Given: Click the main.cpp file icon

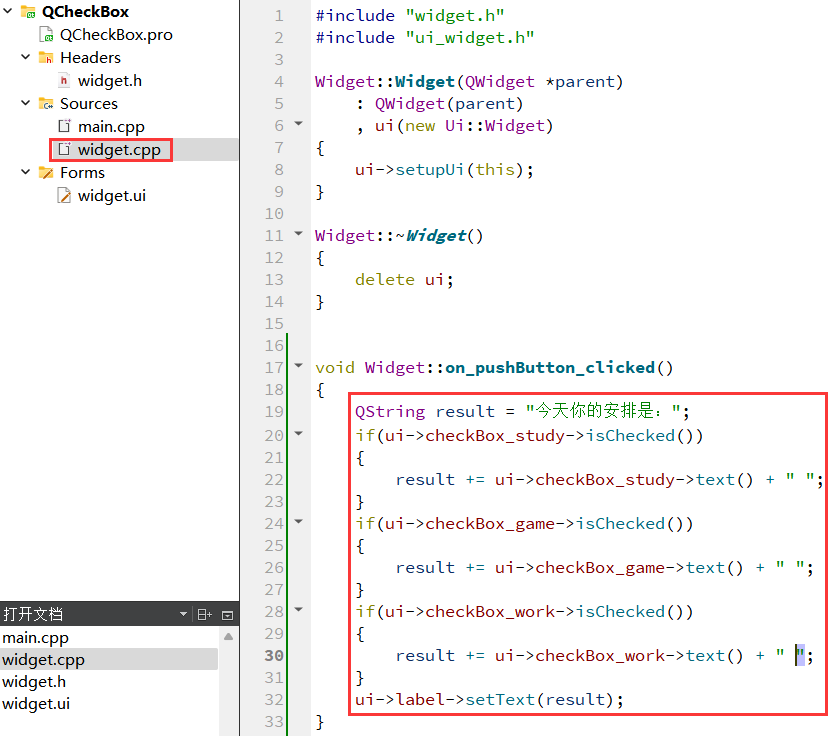Looking at the screenshot, I should coord(64,126).
